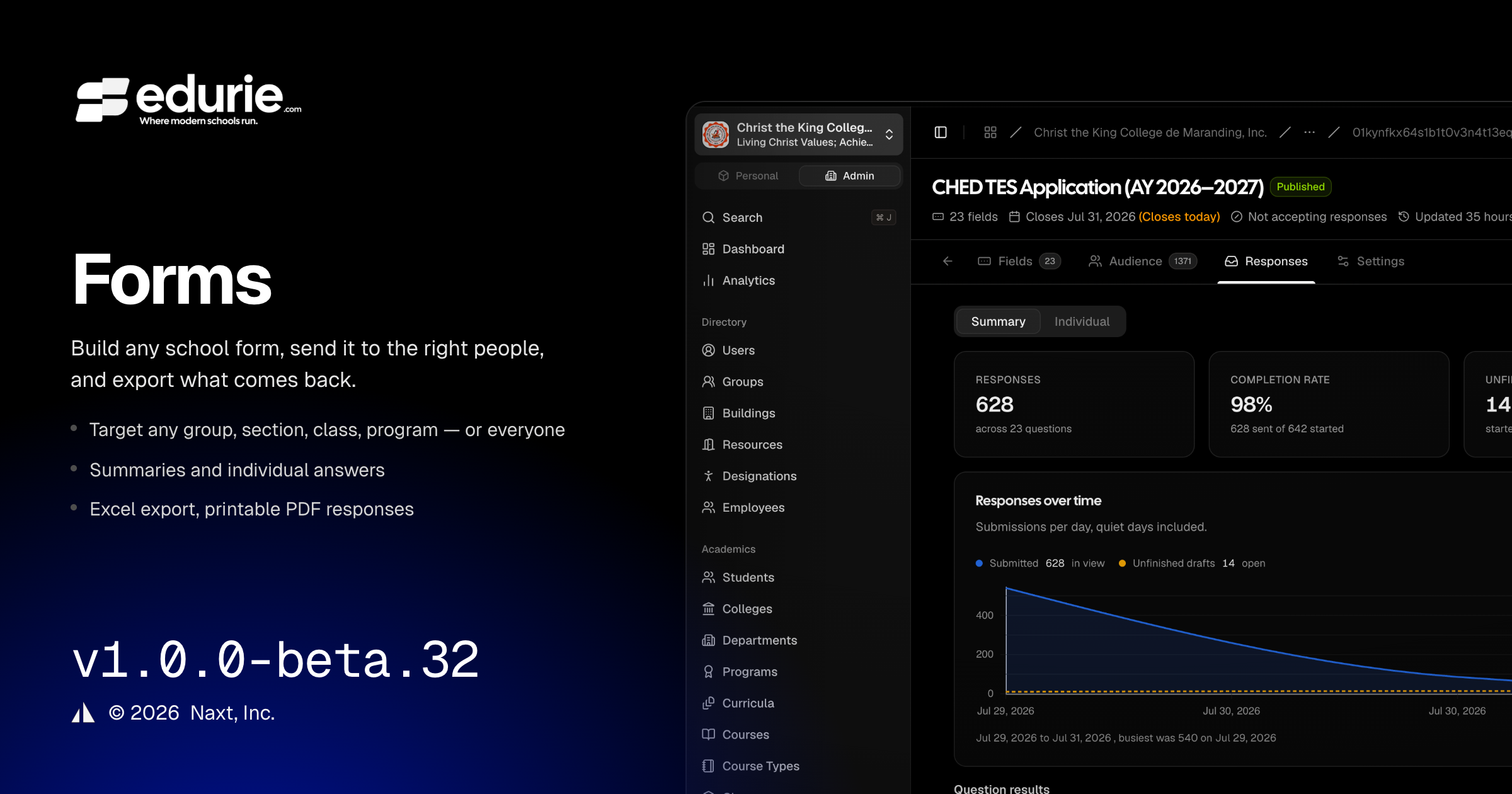Click the Colleges bank icon
1512x794 pixels.
pyautogui.click(x=709, y=609)
